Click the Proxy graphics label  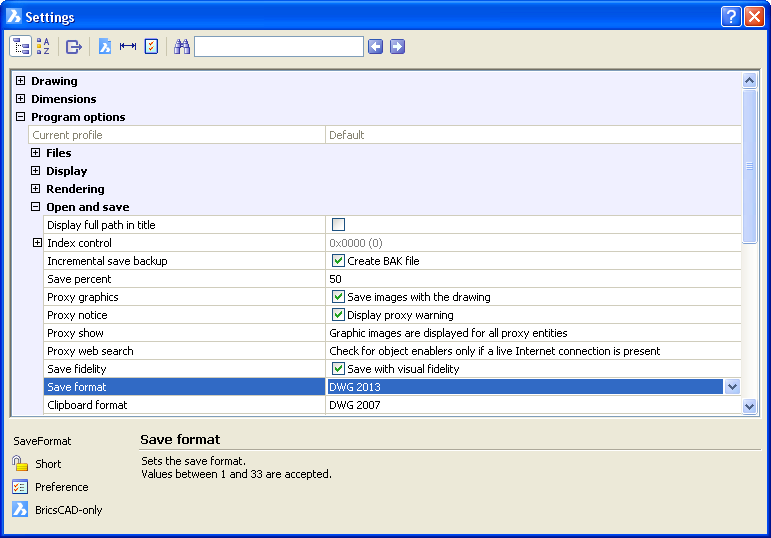[x=83, y=297]
